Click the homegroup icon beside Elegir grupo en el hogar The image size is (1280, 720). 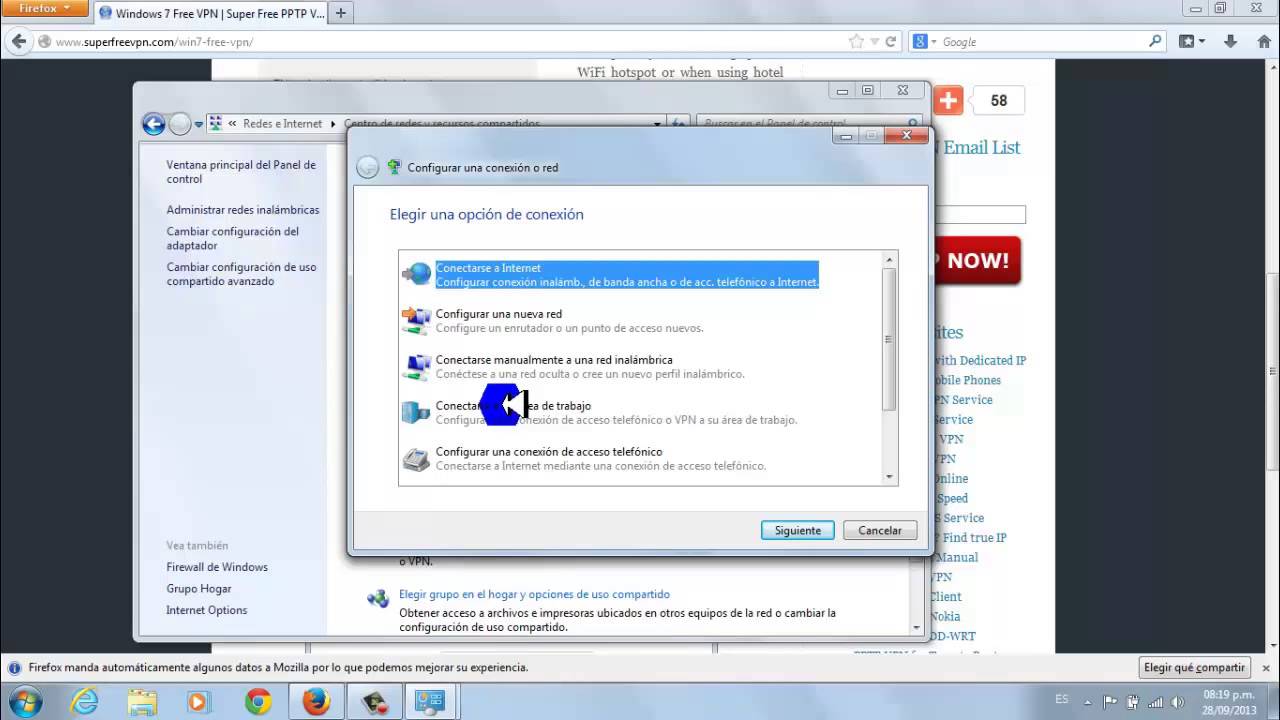(x=378, y=599)
